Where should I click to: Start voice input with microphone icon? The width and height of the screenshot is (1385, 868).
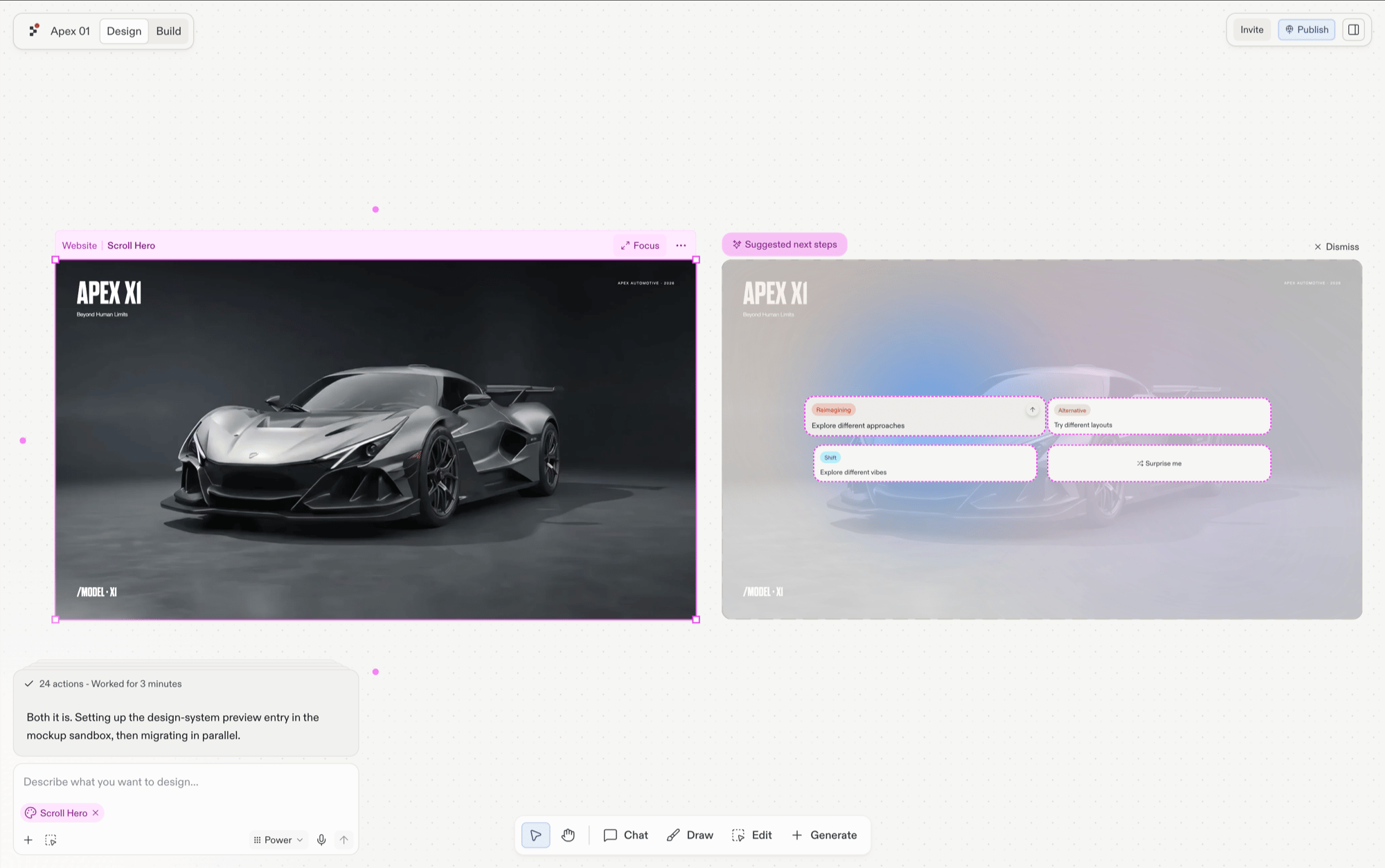pyautogui.click(x=321, y=840)
